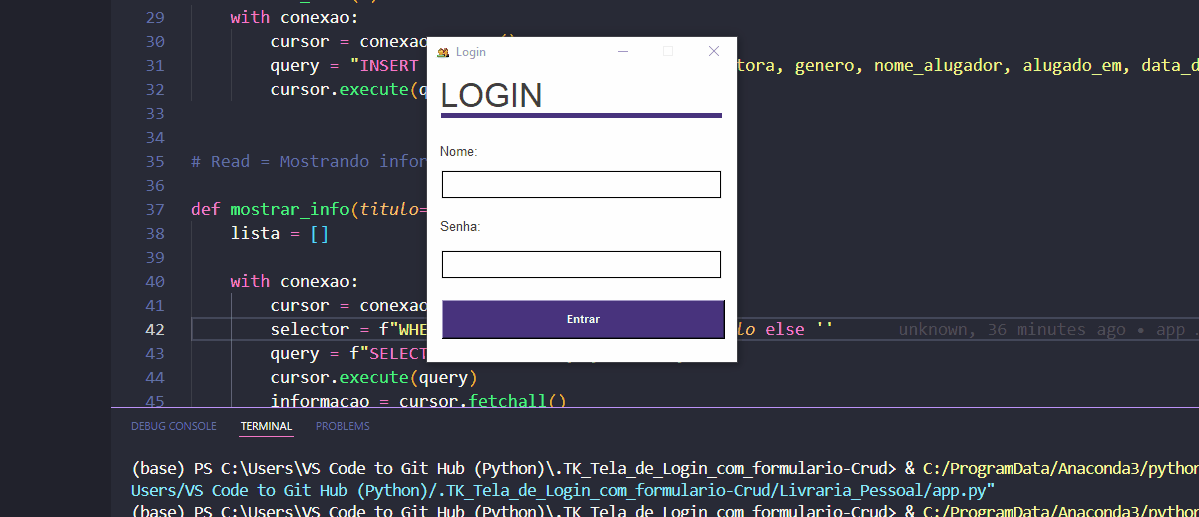Click 'with conexao:' on line 40
The height and width of the screenshot is (517, 1199).
294,281
